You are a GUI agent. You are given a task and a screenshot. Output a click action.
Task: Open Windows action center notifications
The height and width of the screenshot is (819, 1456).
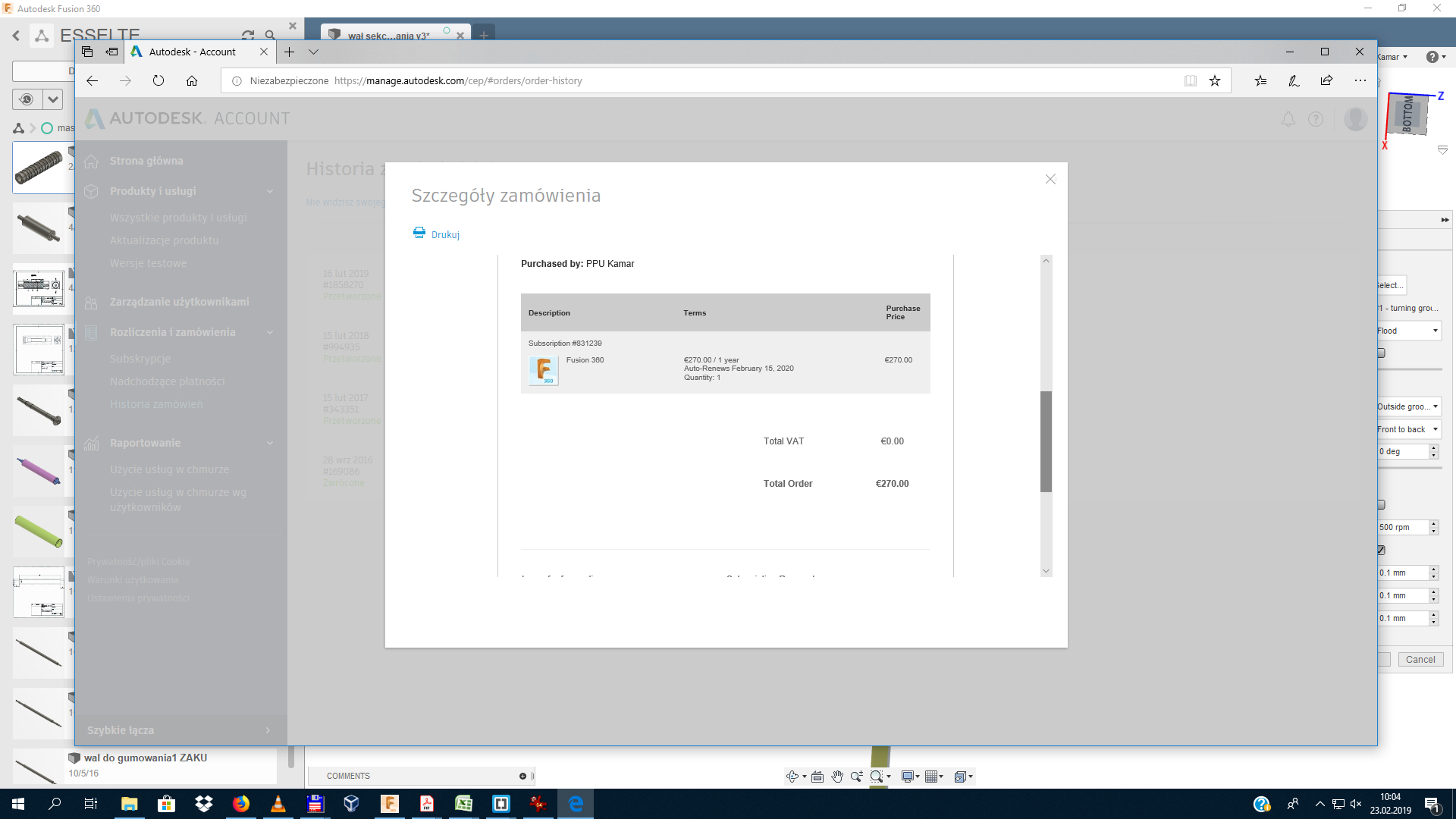tap(1432, 805)
